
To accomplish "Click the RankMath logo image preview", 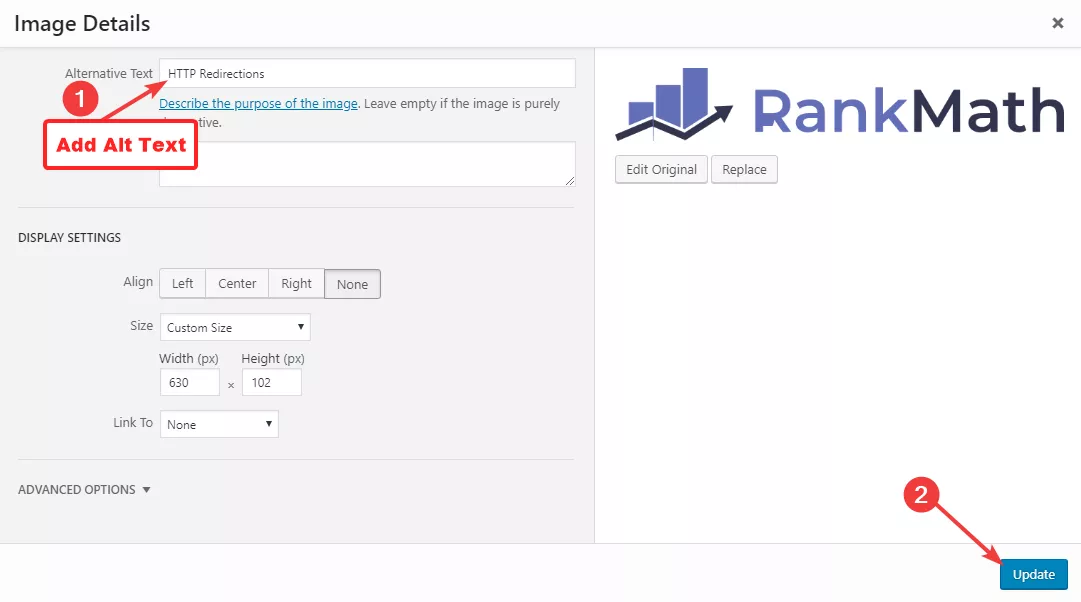I will 840,104.
